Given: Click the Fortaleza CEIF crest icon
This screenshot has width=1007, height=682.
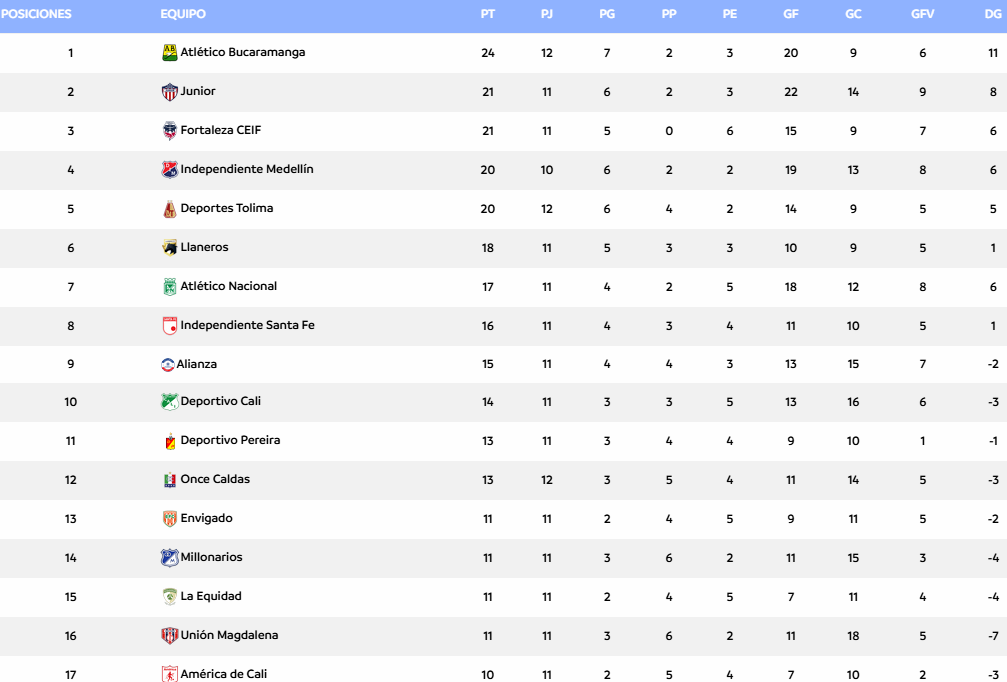Looking at the screenshot, I should (170, 131).
